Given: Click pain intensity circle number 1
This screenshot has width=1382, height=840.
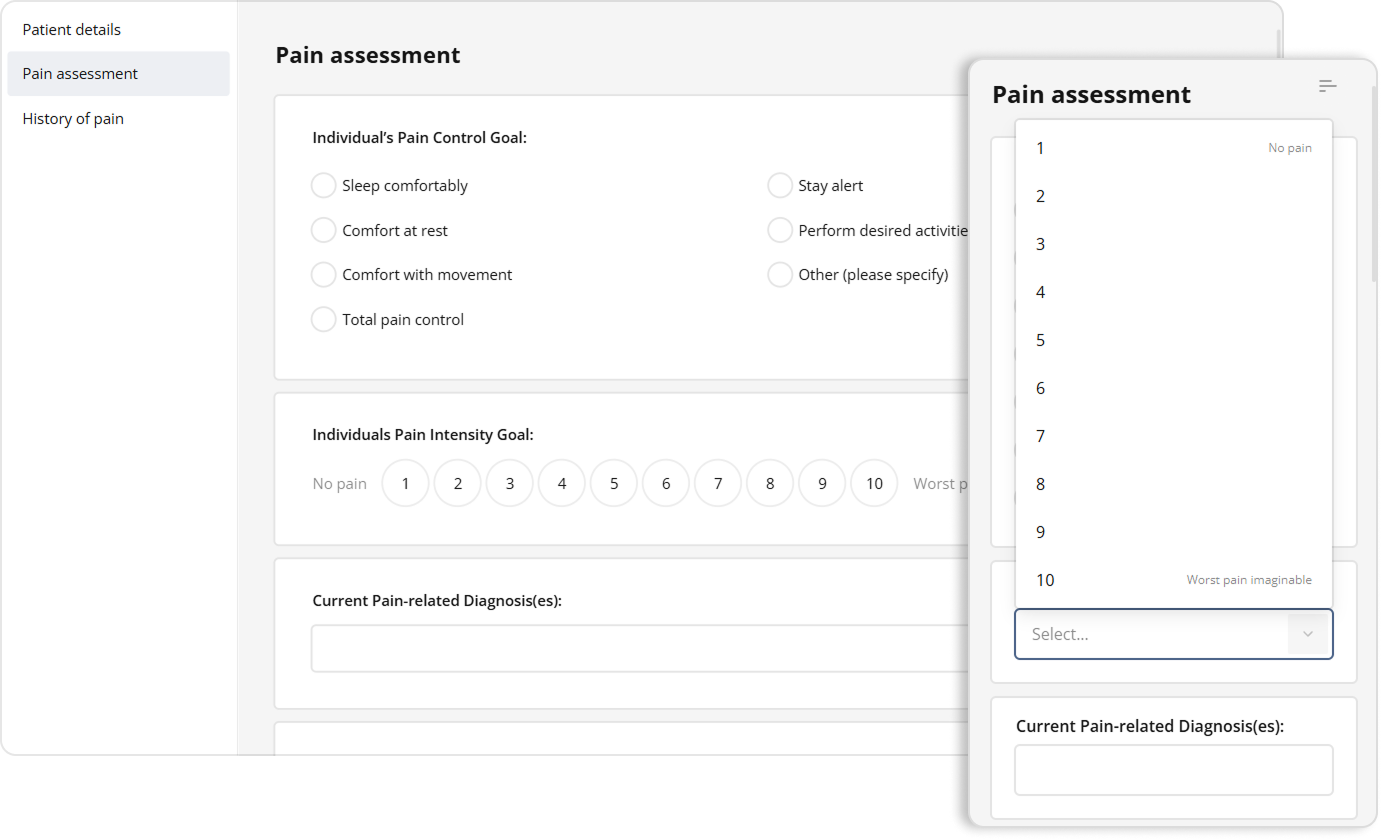Looking at the screenshot, I should (x=405, y=484).
